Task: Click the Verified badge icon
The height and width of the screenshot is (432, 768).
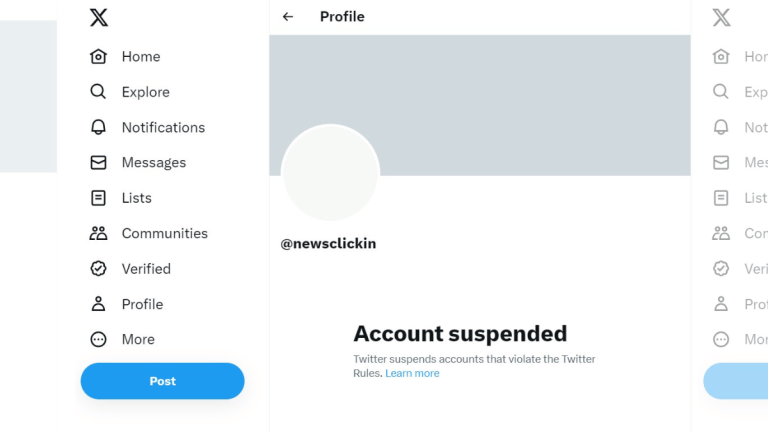Action: click(x=98, y=268)
